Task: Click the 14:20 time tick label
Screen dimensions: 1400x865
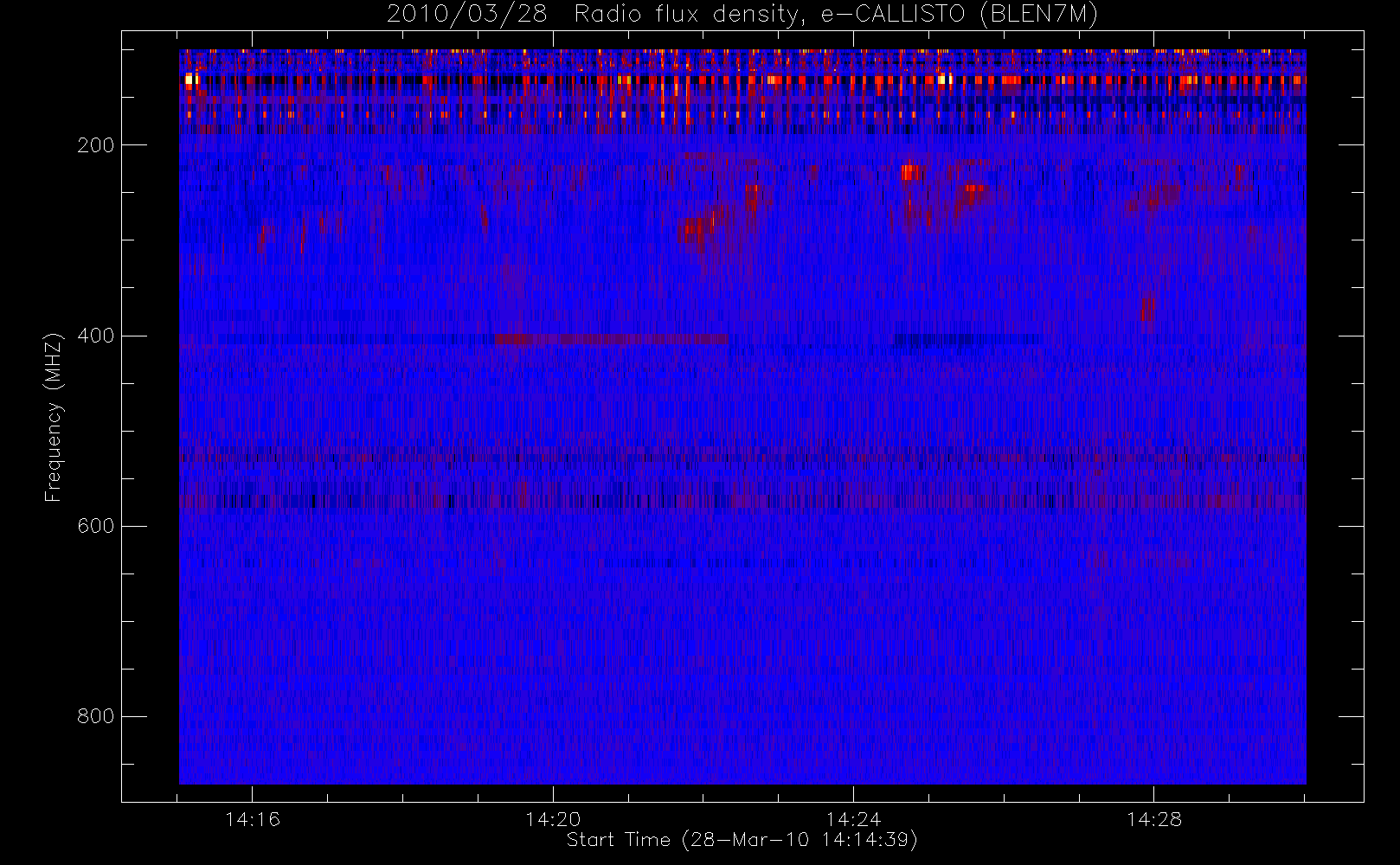Action: click(553, 819)
